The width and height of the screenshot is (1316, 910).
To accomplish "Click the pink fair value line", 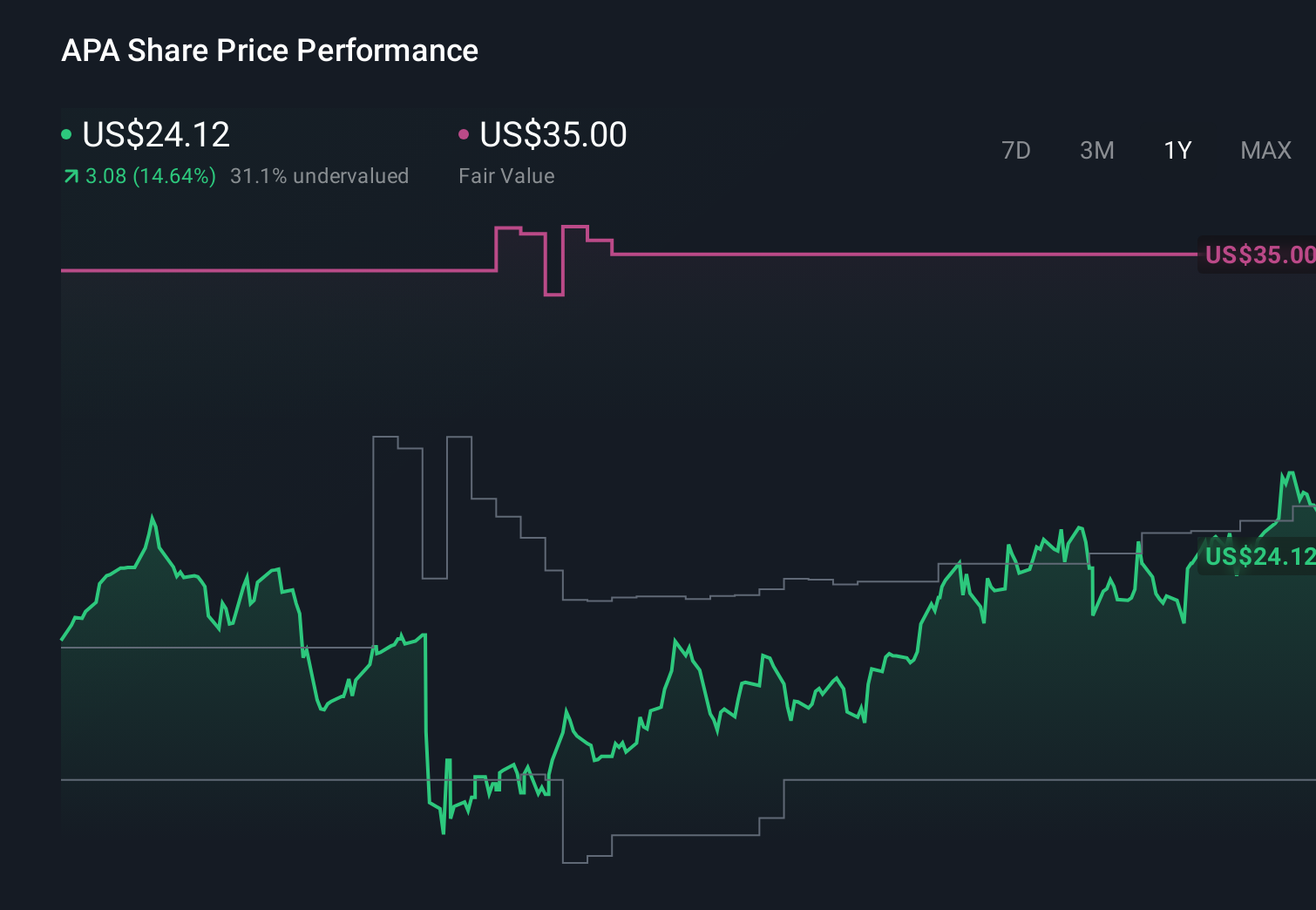I will pyautogui.click(x=261, y=271).
